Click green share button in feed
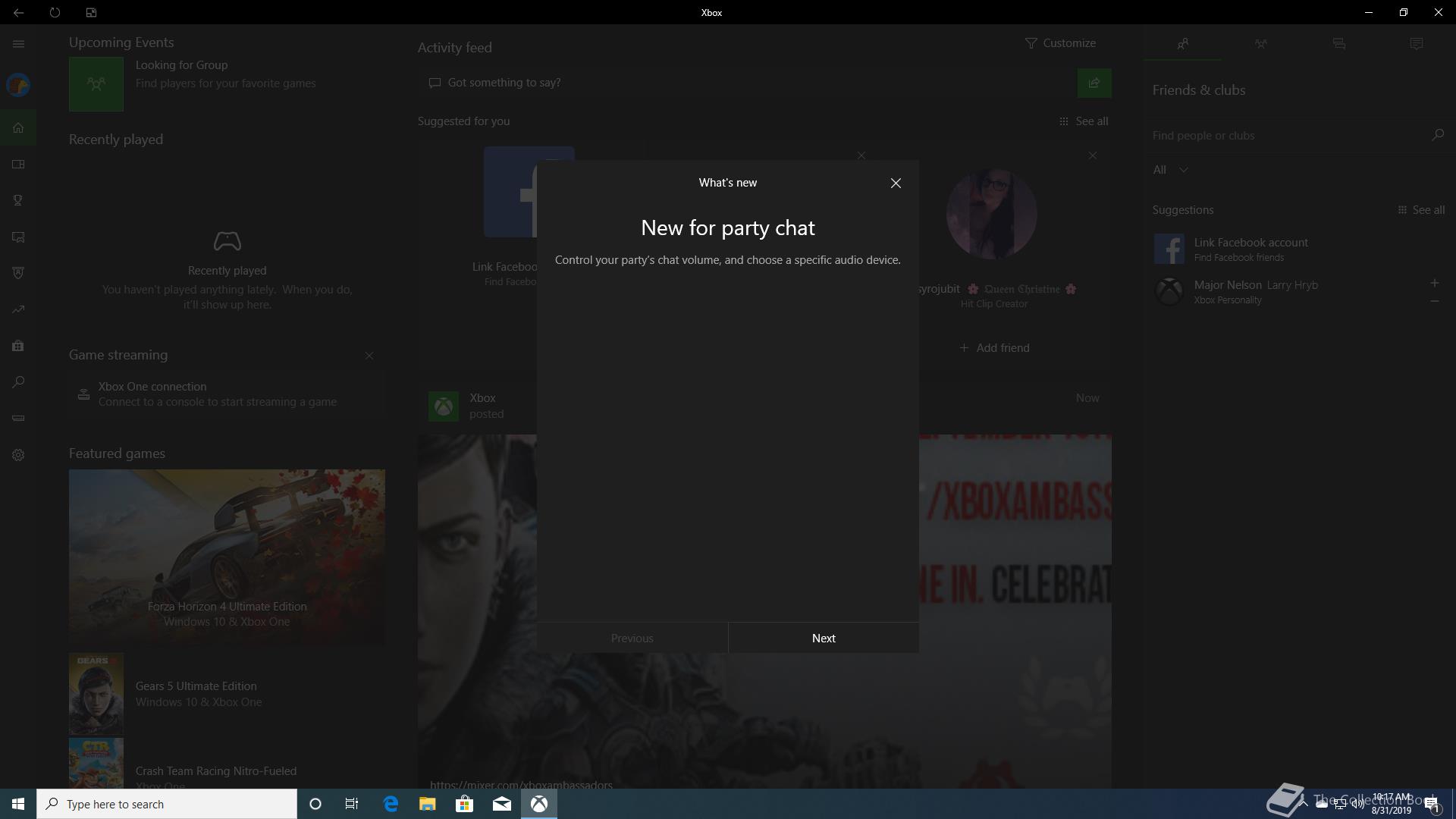This screenshot has height=819, width=1456. pyautogui.click(x=1094, y=83)
